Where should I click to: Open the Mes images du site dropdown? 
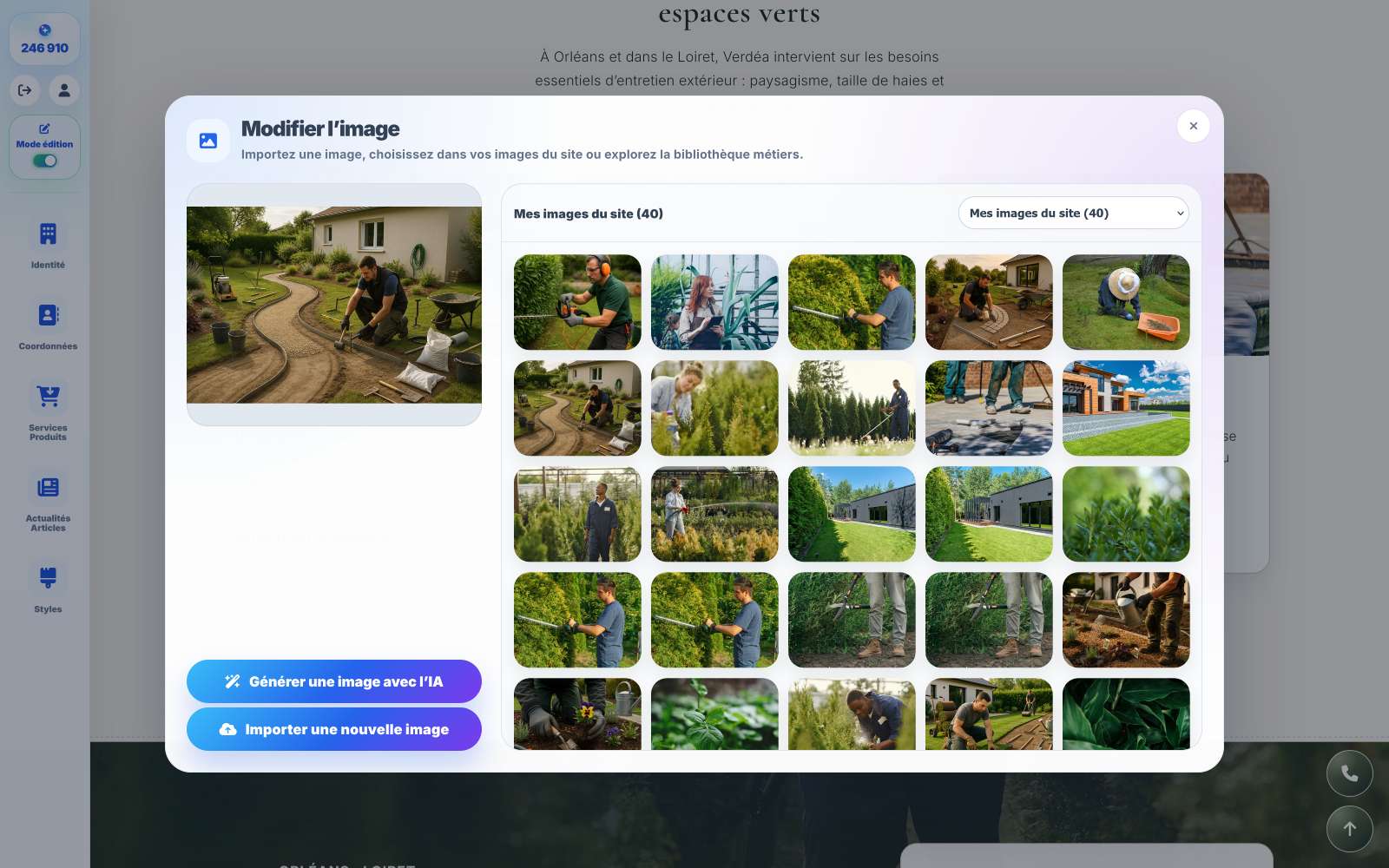pyautogui.click(x=1074, y=214)
